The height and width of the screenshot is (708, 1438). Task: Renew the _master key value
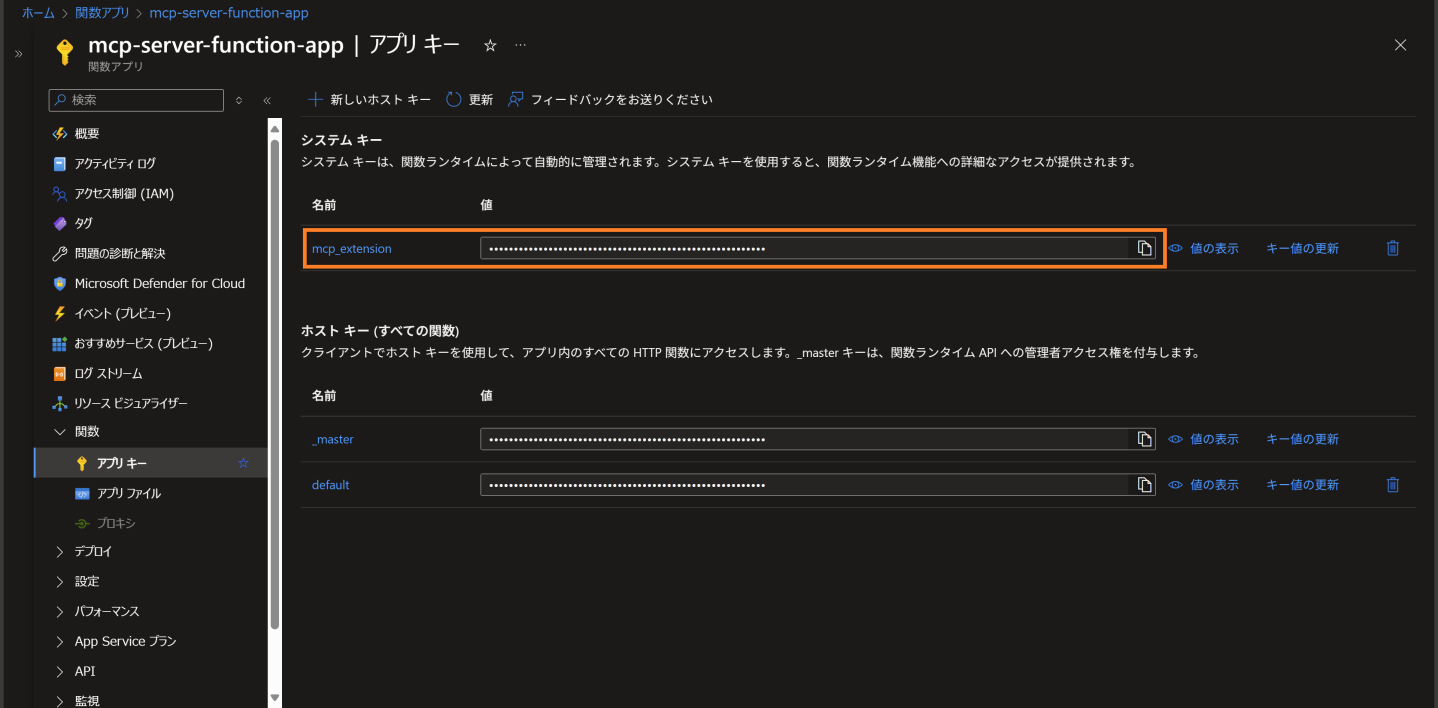tap(1302, 439)
